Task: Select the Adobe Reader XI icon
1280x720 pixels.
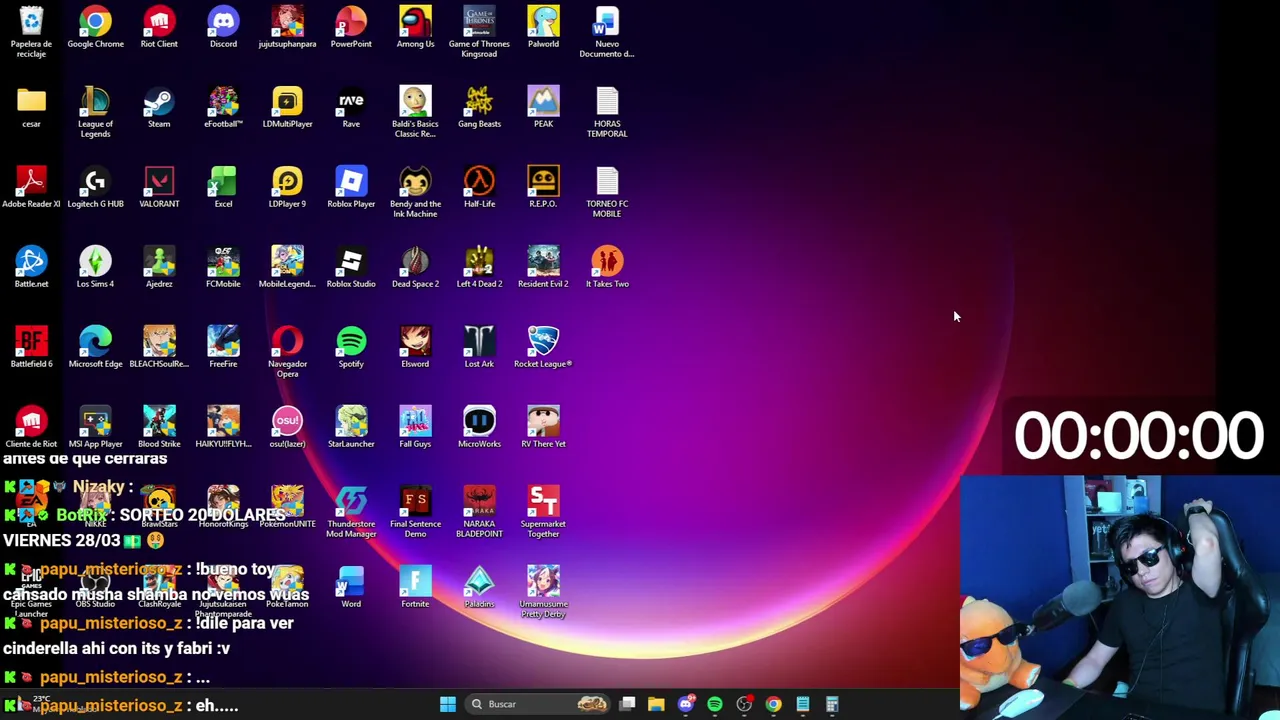Action: [31, 187]
